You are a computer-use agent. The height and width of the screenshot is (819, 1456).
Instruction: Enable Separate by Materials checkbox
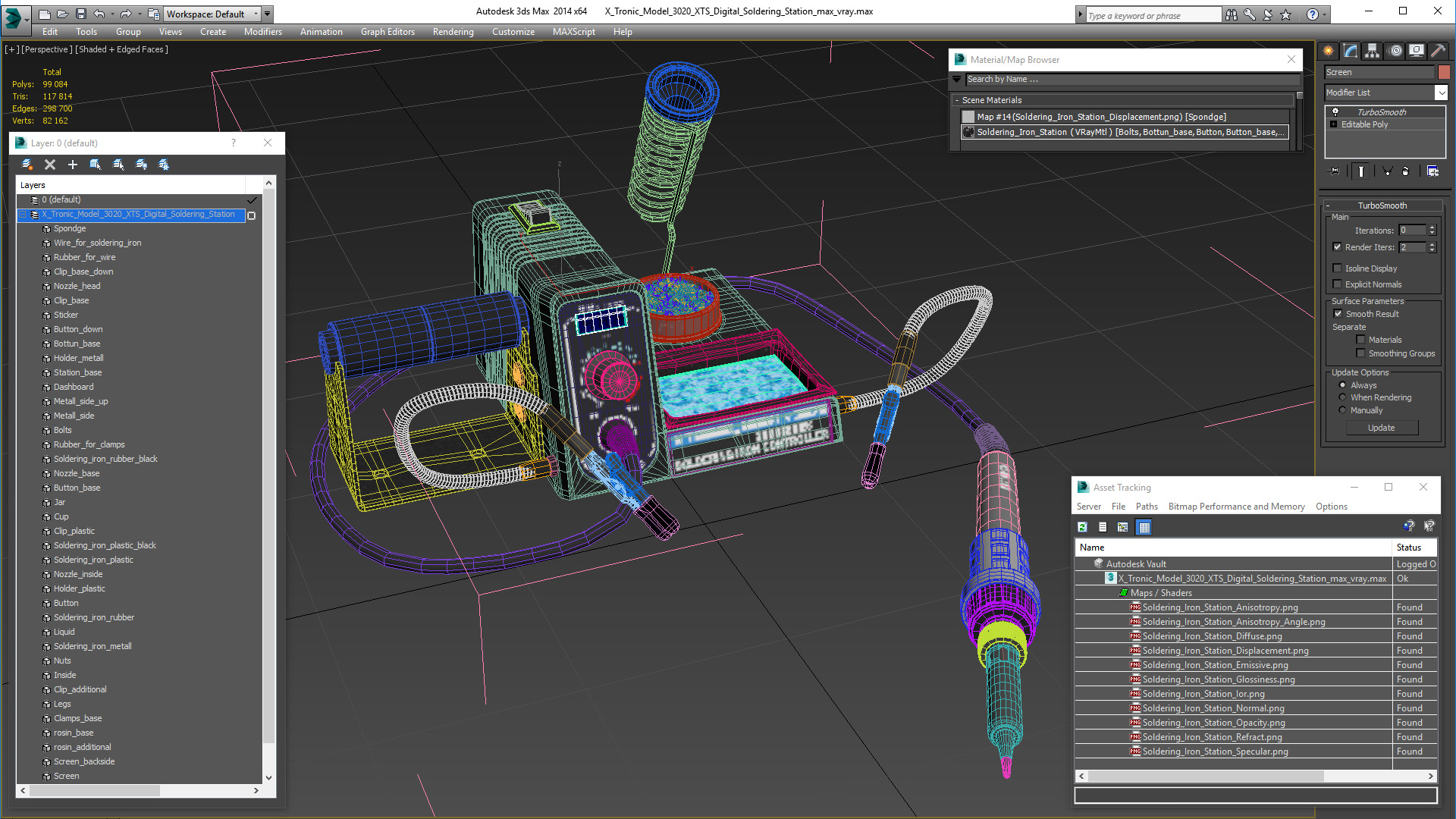(1360, 340)
